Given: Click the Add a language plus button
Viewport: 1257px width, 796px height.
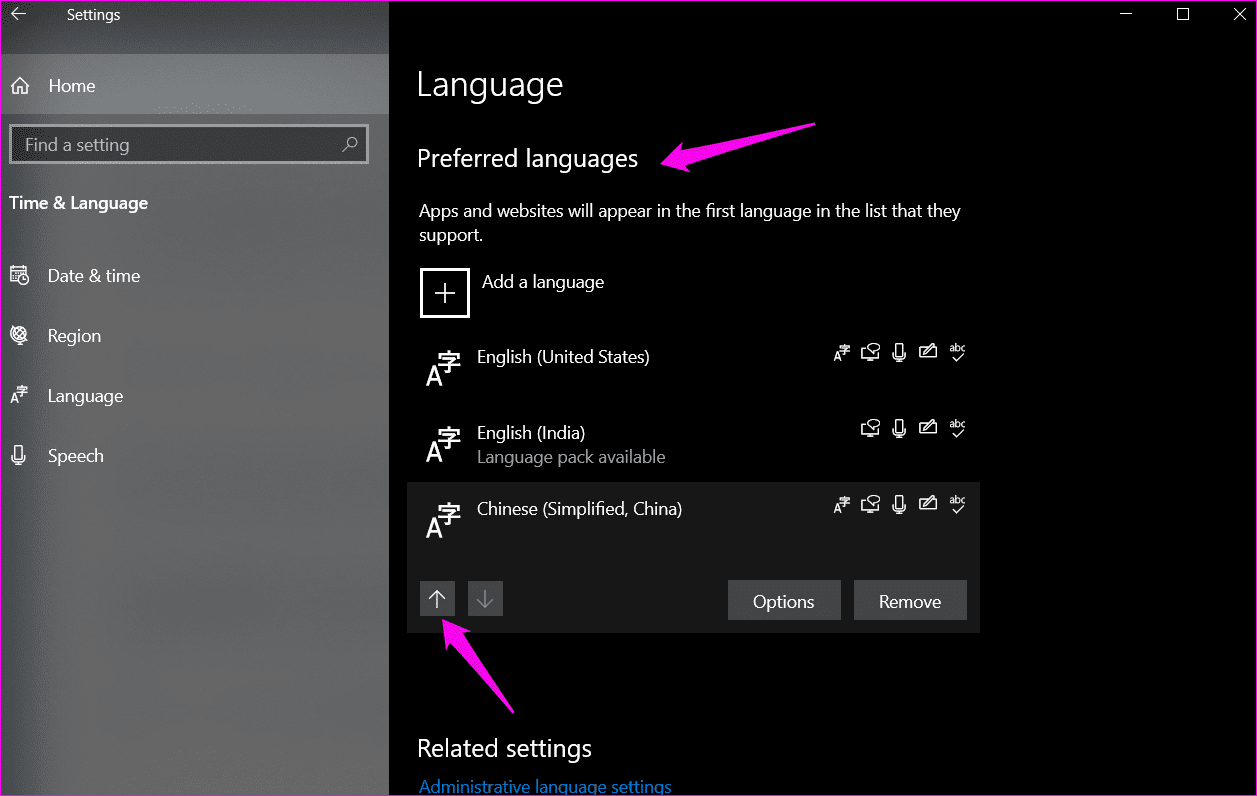Looking at the screenshot, I should click(x=445, y=293).
